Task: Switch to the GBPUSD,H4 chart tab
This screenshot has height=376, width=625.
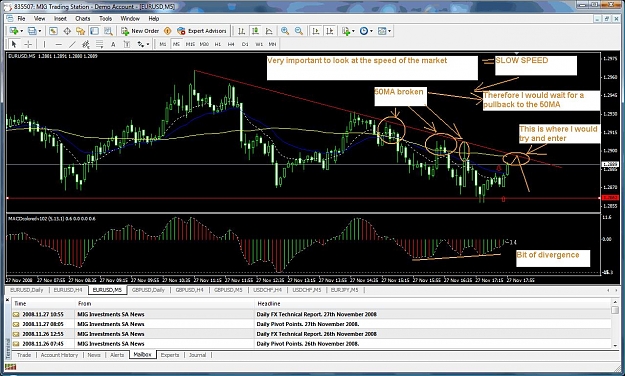Action: 190,290
